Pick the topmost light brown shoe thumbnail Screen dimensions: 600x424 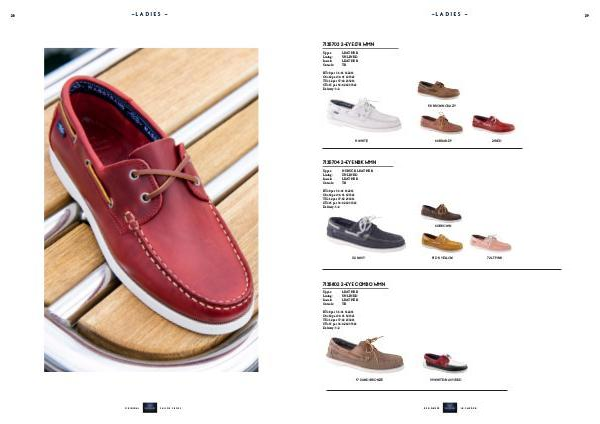click(439, 90)
